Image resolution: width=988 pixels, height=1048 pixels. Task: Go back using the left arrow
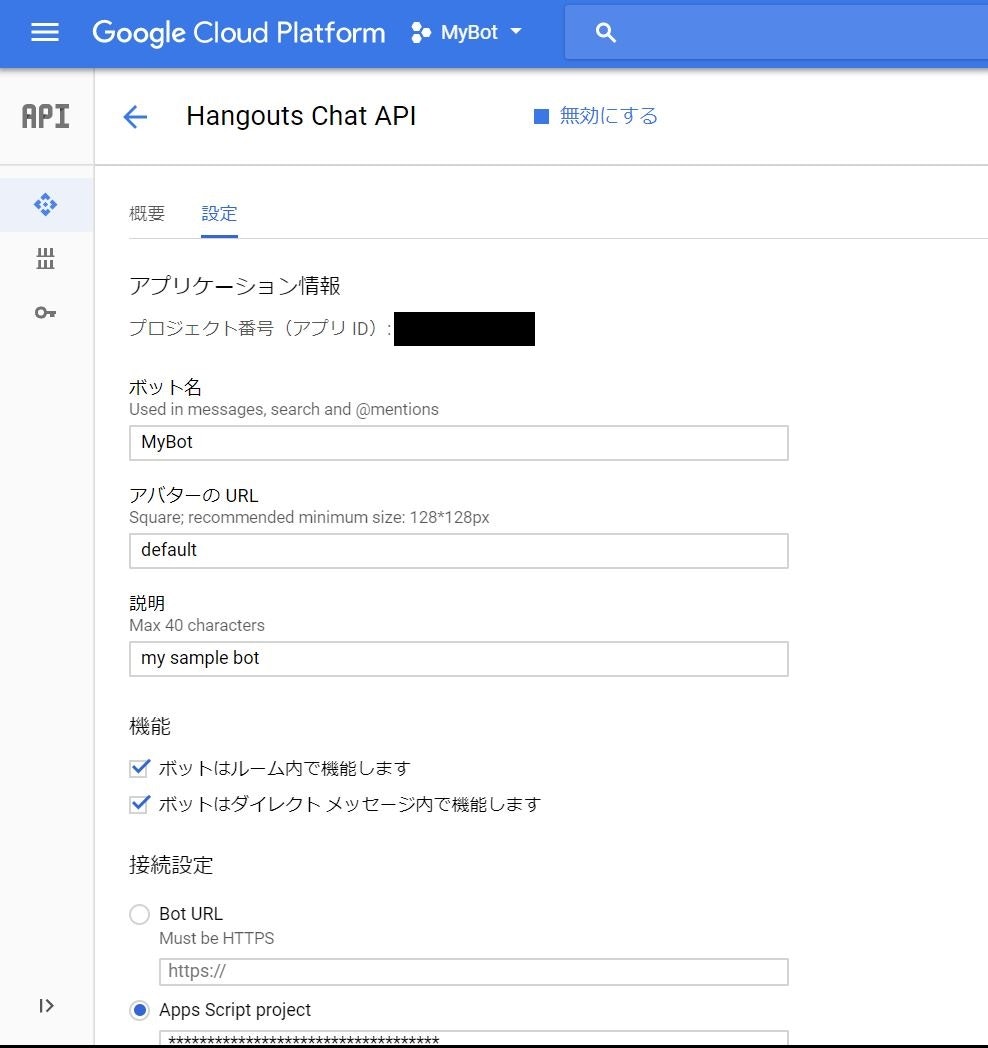click(x=135, y=117)
